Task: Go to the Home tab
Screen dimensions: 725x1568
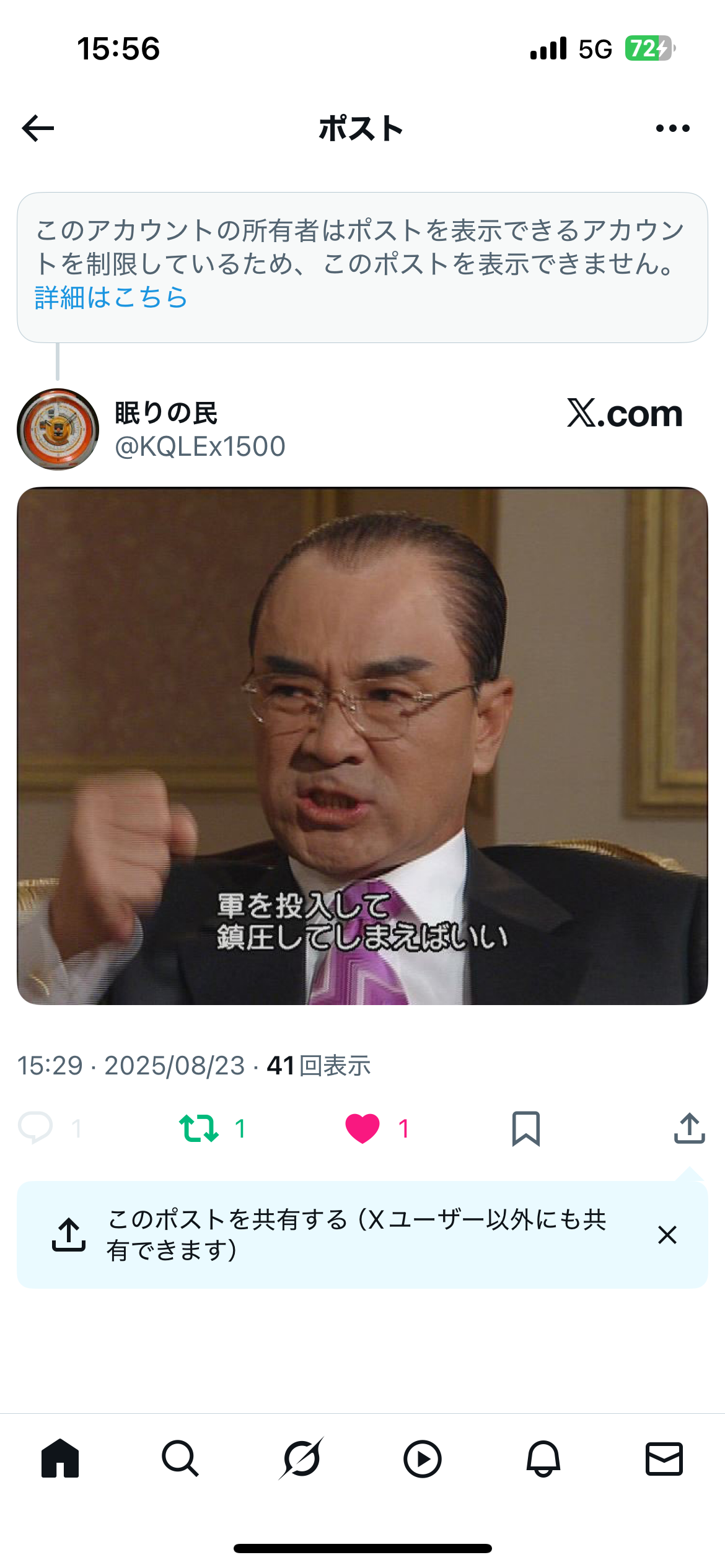Action: [x=60, y=1458]
